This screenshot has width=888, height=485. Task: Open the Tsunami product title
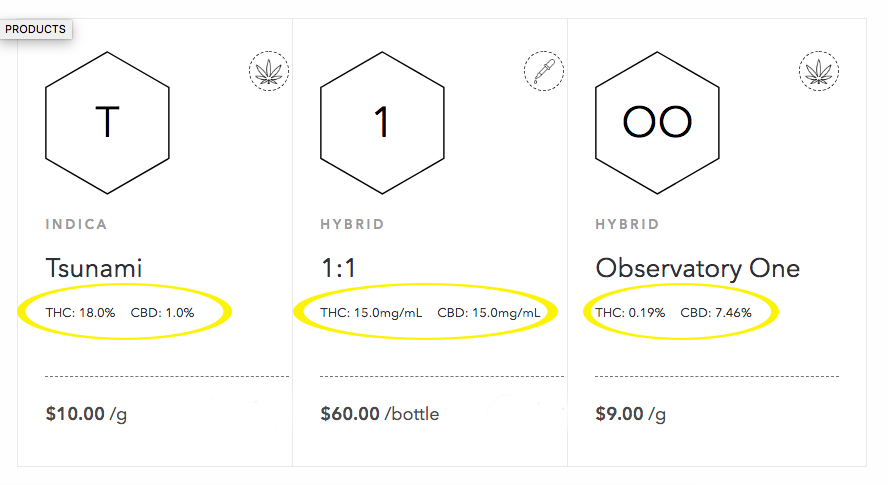coord(94,268)
